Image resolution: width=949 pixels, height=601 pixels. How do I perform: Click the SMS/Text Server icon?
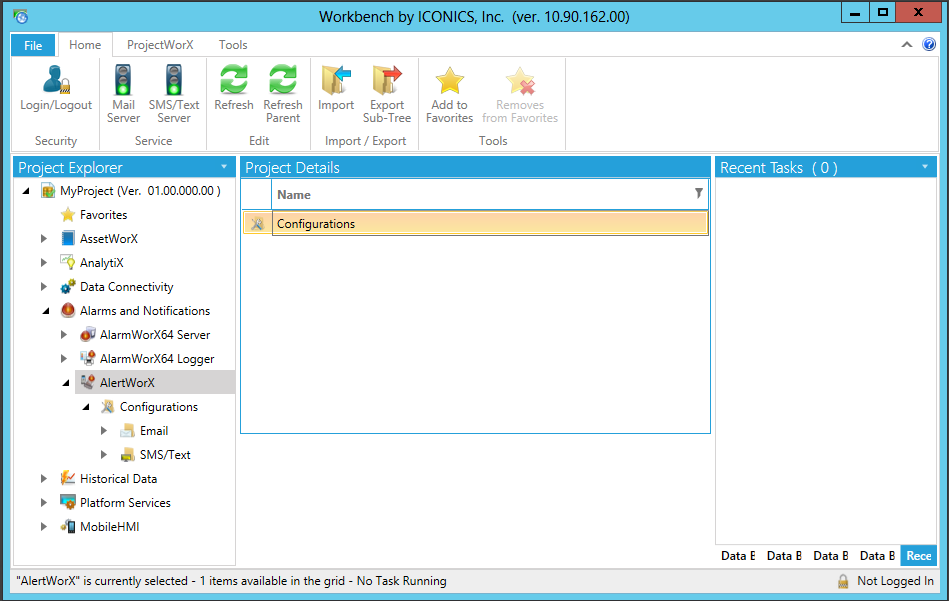click(x=174, y=82)
